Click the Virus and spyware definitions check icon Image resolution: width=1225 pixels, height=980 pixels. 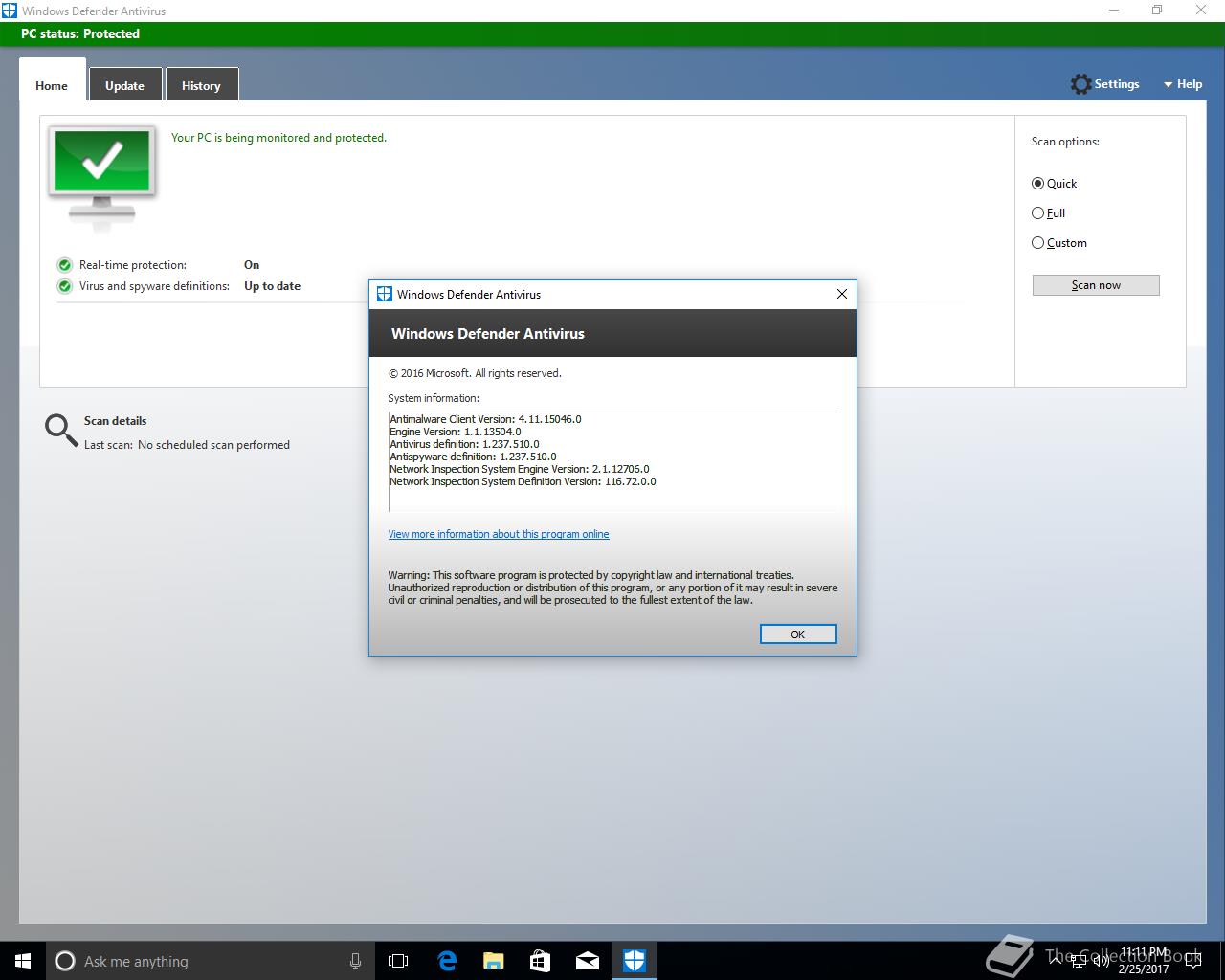65,286
